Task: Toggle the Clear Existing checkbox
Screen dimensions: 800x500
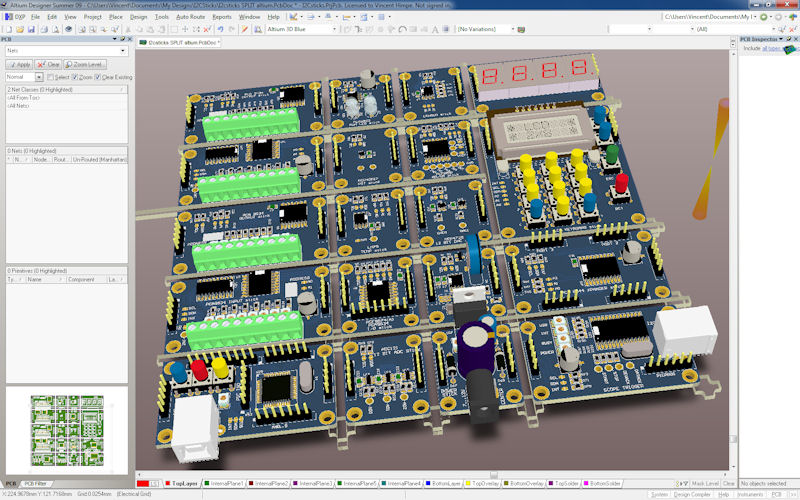Action: (x=97, y=77)
